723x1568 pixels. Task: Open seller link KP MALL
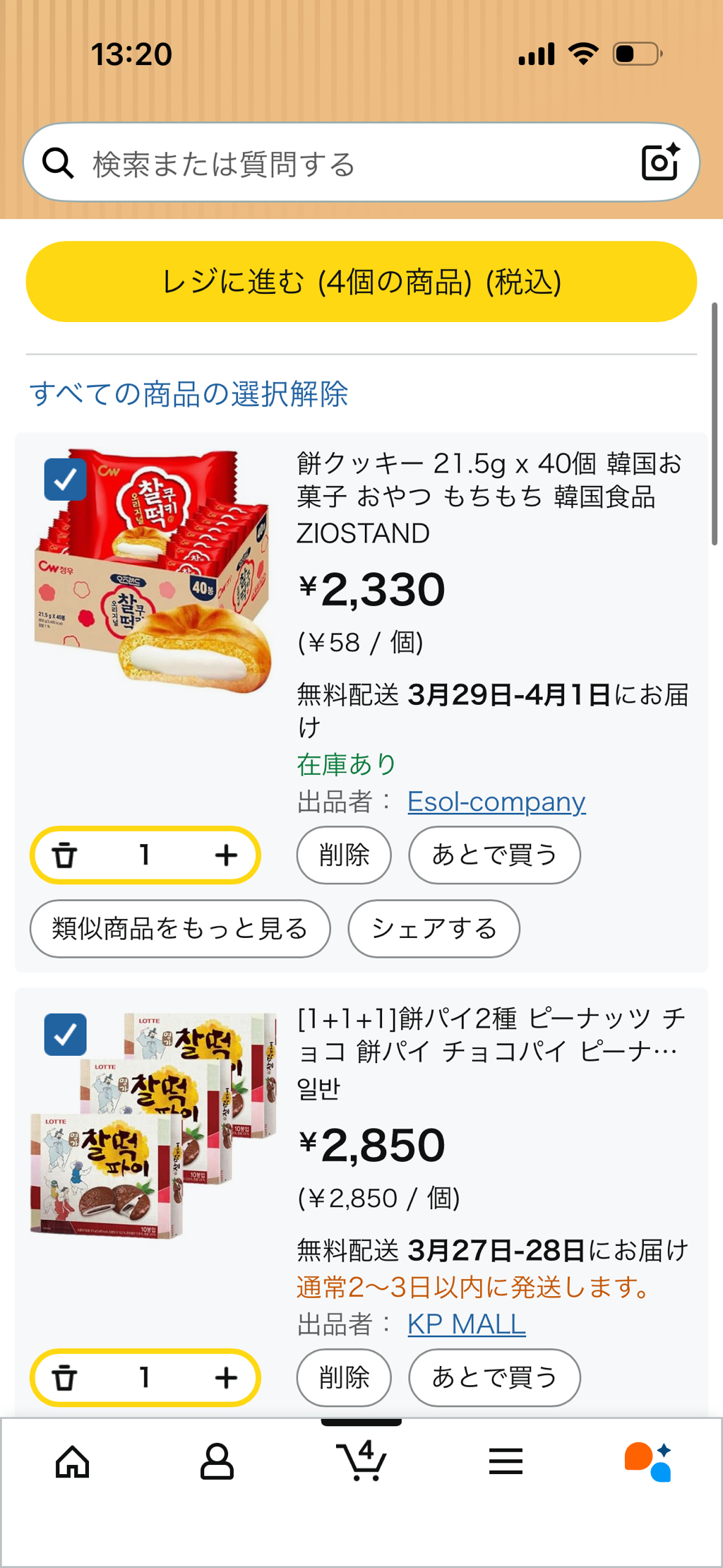point(467,1324)
